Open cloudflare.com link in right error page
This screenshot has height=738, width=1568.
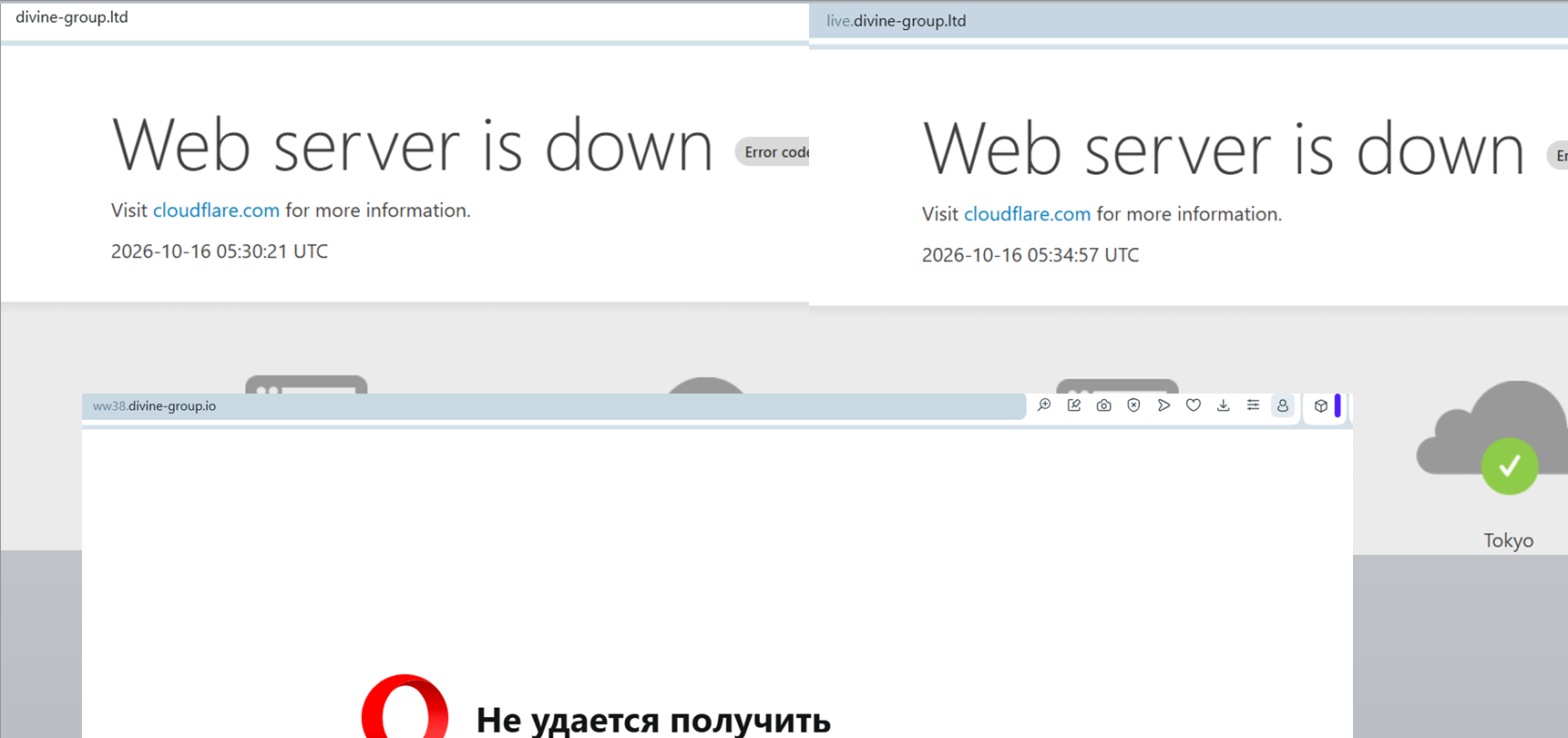1027,214
